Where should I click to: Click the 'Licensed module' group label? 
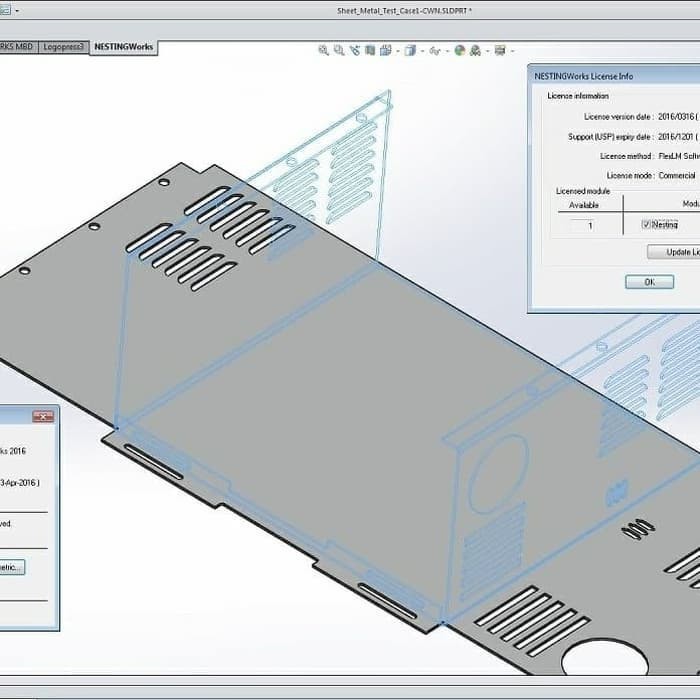[583, 191]
